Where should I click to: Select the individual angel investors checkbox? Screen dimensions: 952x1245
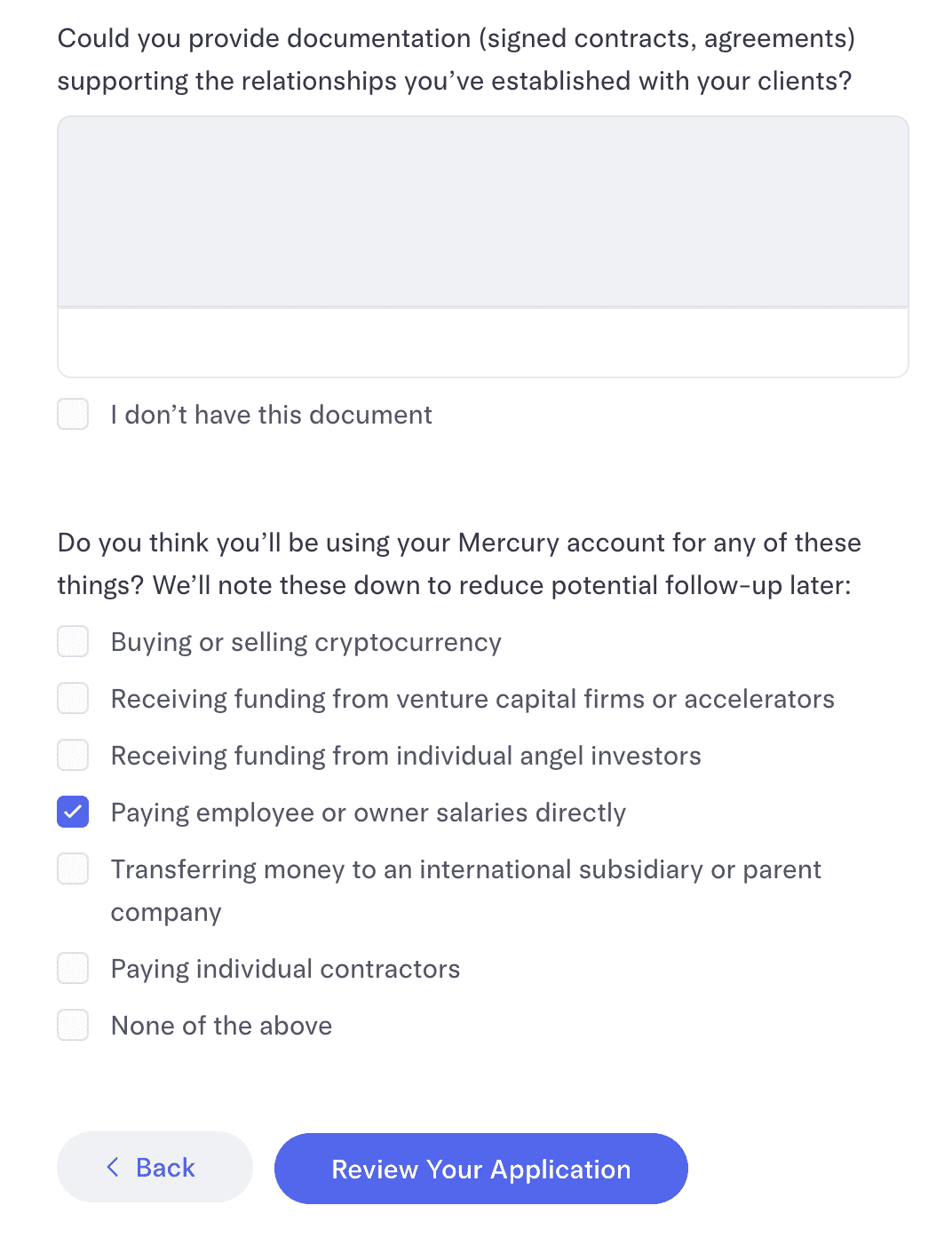tap(73, 755)
